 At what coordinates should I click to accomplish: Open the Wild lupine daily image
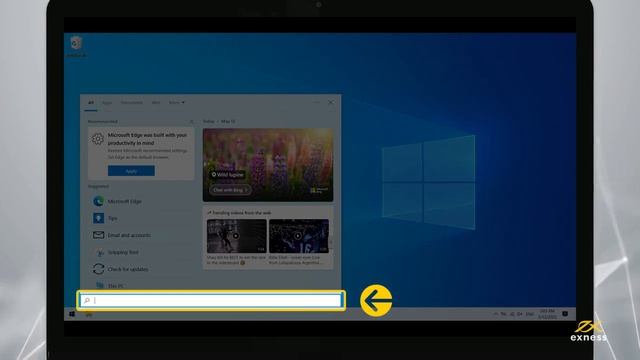click(268, 165)
